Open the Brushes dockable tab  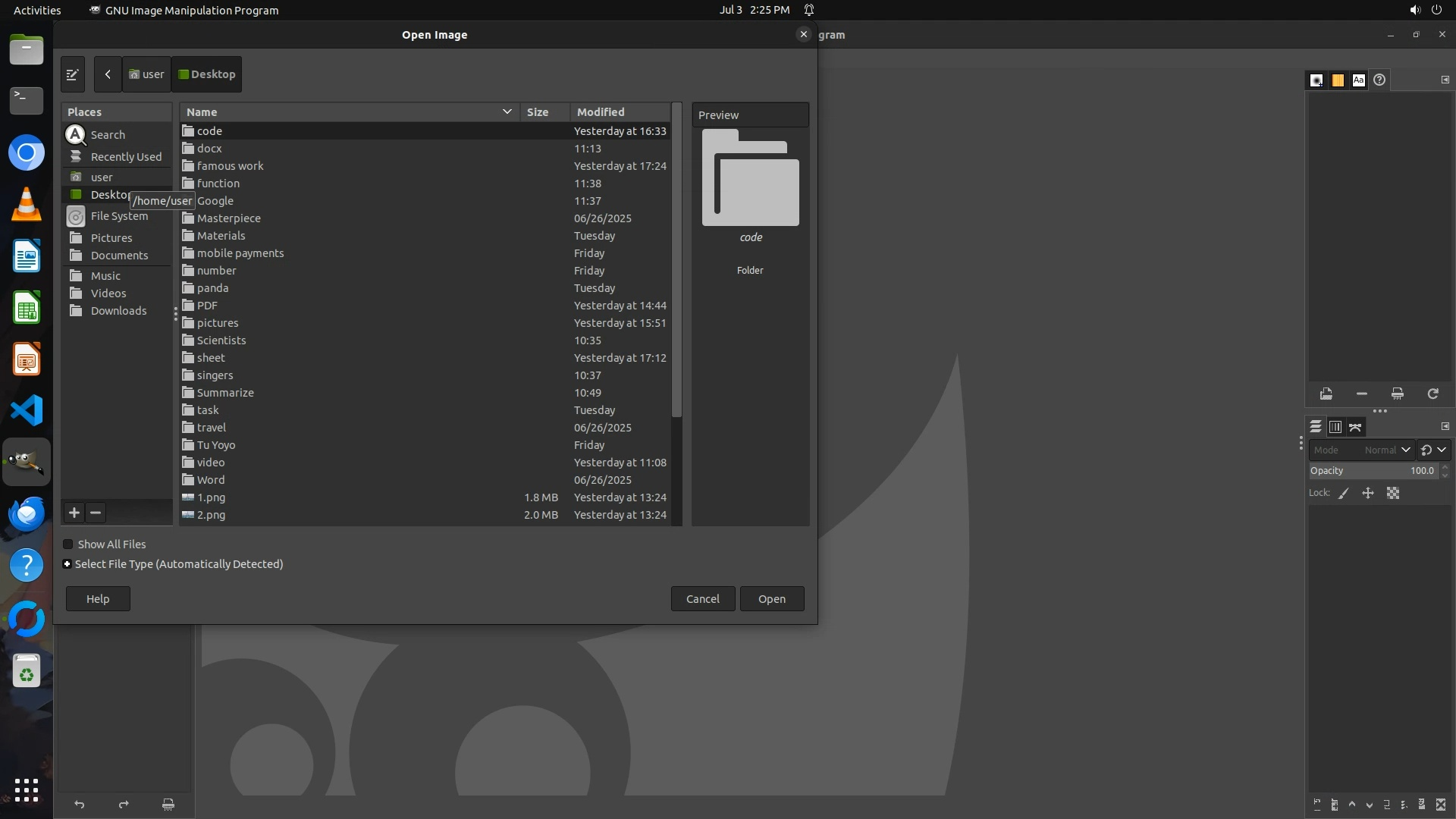[1316, 80]
